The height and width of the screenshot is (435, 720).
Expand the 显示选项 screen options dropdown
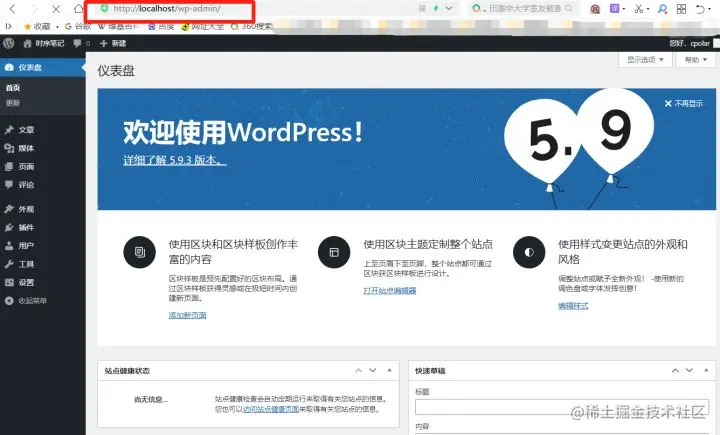tap(645, 60)
